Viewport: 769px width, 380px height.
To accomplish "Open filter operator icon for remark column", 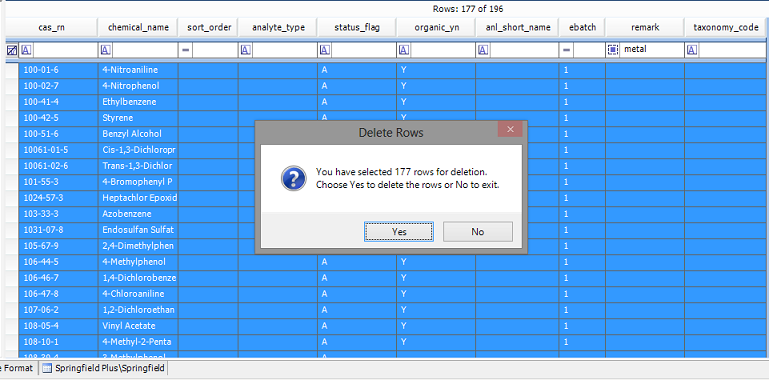I will (613, 50).
